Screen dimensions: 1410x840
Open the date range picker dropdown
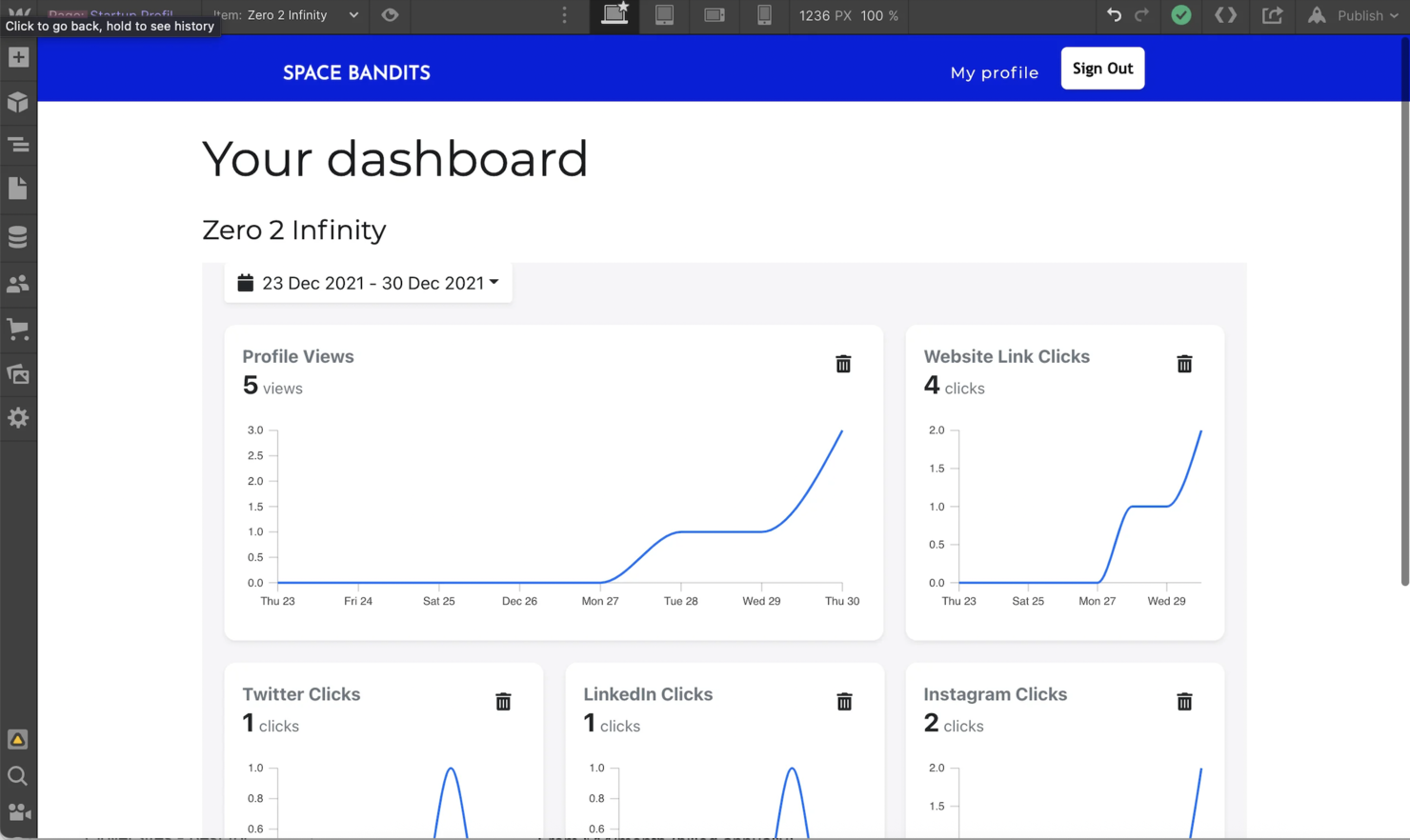pos(368,283)
